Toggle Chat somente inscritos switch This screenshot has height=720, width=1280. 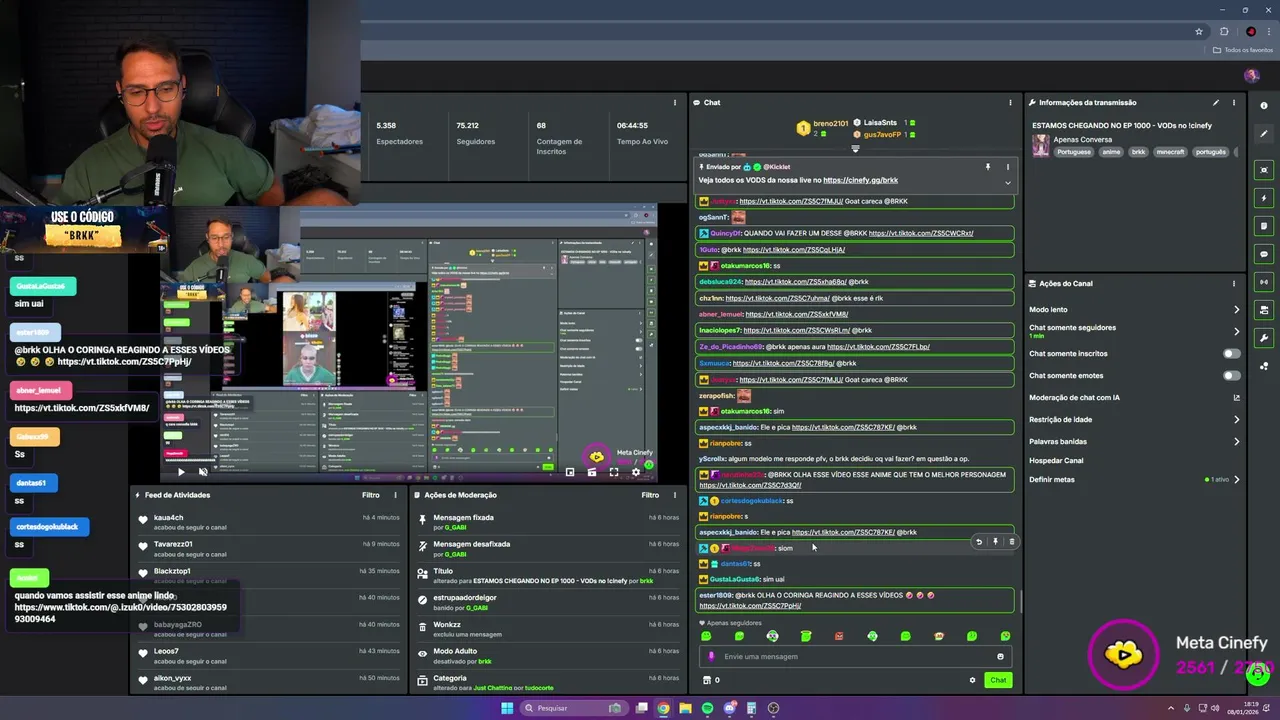(x=1232, y=353)
